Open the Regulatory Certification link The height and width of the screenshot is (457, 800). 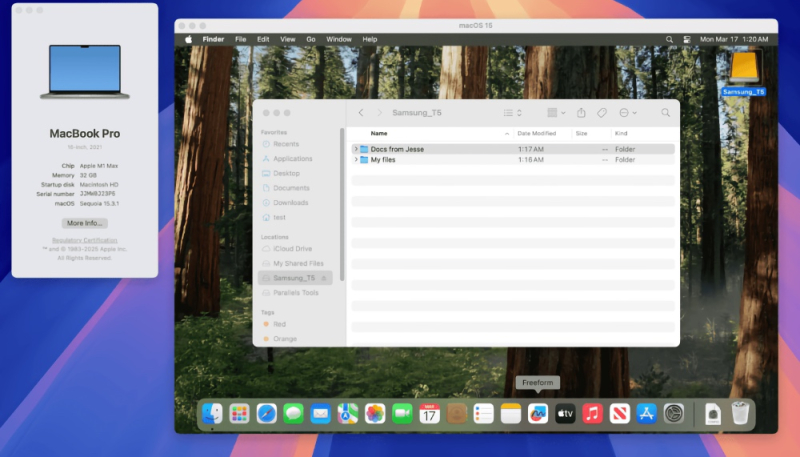coord(84,240)
